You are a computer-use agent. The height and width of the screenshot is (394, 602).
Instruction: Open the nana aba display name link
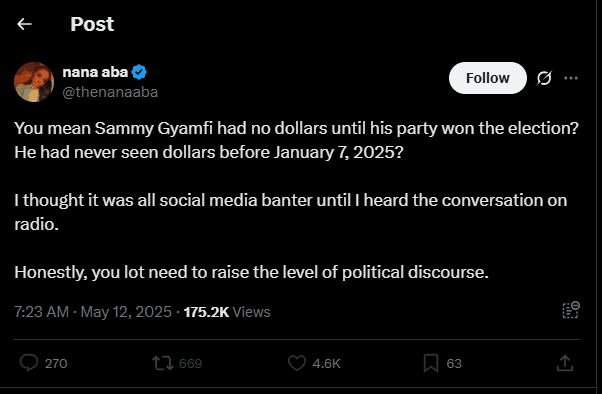(95, 72)
